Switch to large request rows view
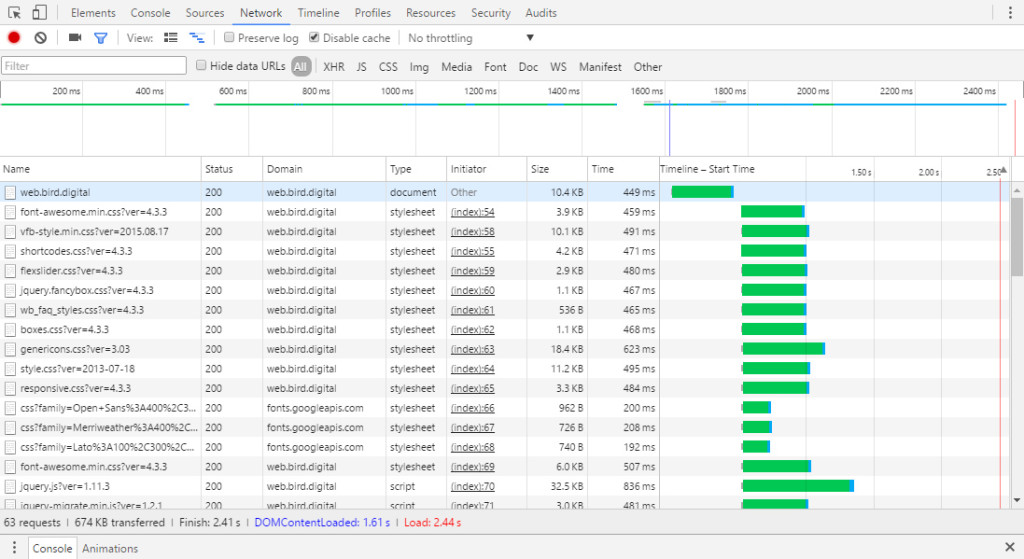The image size is (1024, 559). coord(170,38)
